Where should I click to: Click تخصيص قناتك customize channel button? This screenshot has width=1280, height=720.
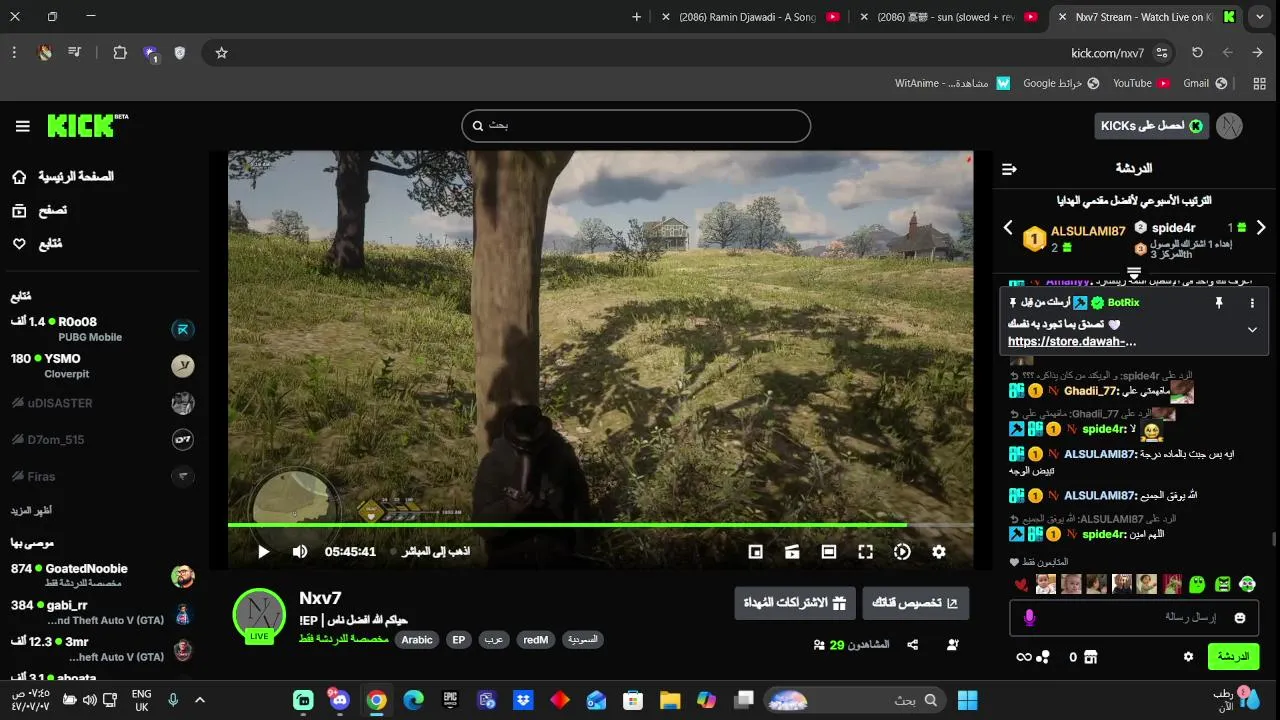[x=916, y=603]
